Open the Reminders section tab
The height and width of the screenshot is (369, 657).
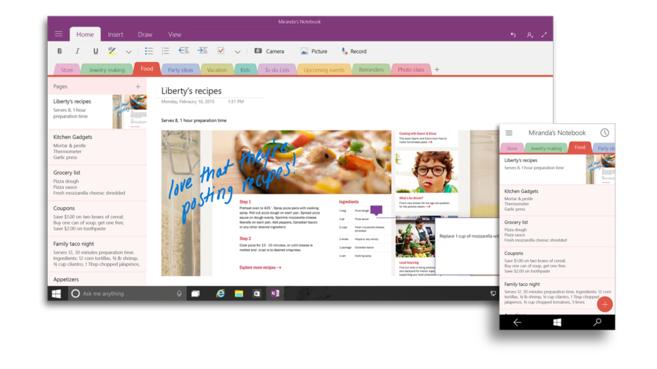click(371, 70)
